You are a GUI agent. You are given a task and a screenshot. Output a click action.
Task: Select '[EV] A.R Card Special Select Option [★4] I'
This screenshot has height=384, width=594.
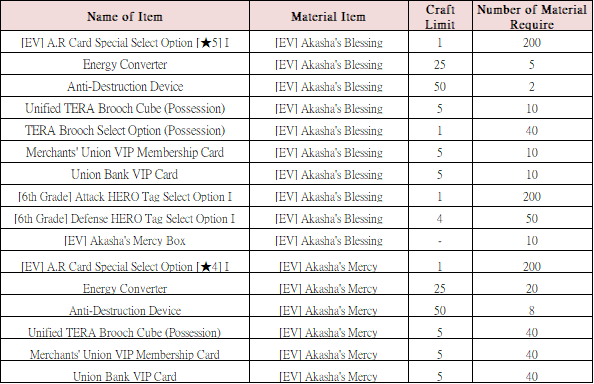125,267
